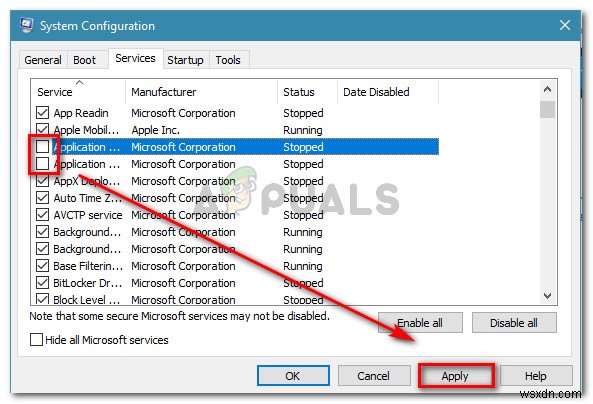Select the AVCTP service row name
Image resolution: width=593 pixels, height=404 pixels.
coord(88,215)
